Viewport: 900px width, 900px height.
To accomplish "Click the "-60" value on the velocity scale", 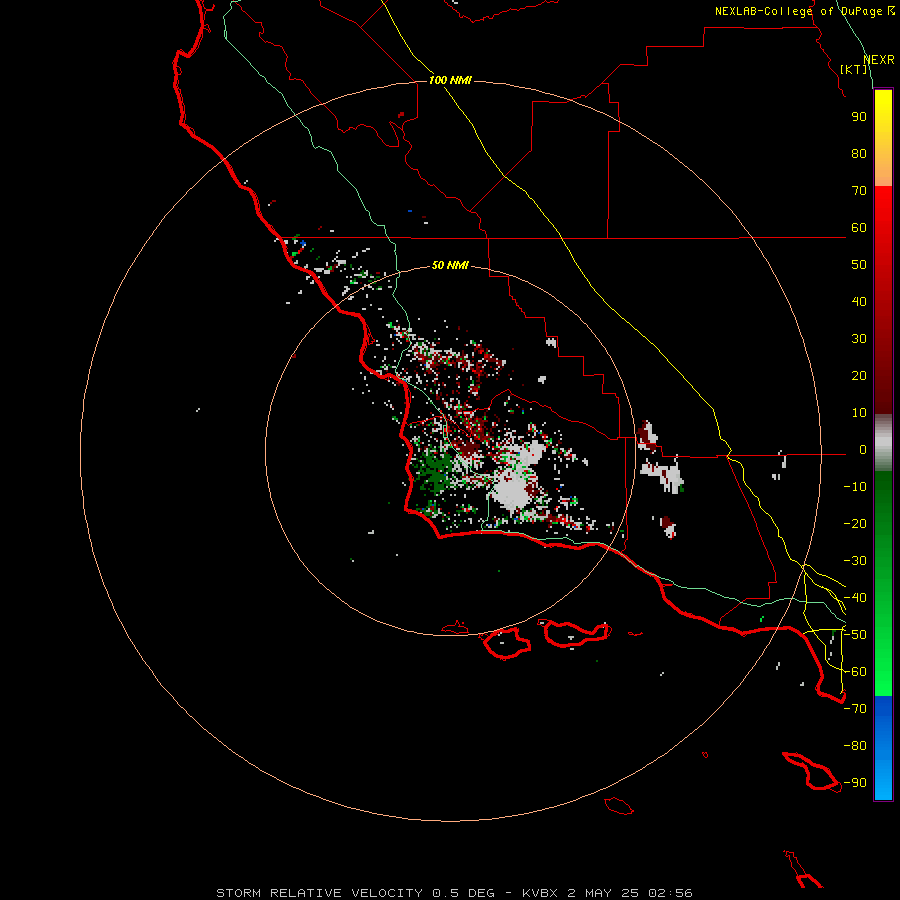I will click(855, 672).
